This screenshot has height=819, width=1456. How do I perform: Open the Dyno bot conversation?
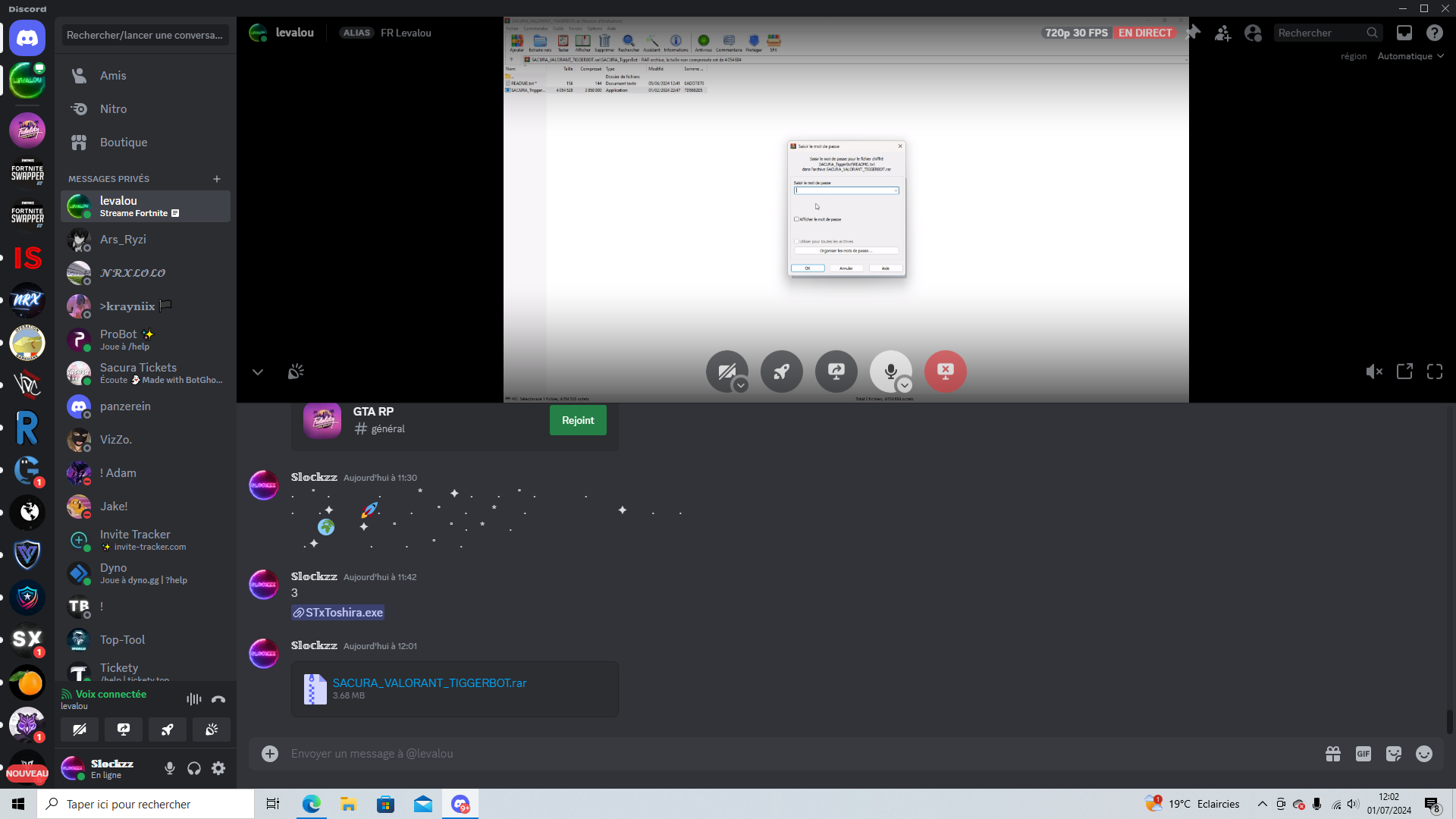point(146,573)
